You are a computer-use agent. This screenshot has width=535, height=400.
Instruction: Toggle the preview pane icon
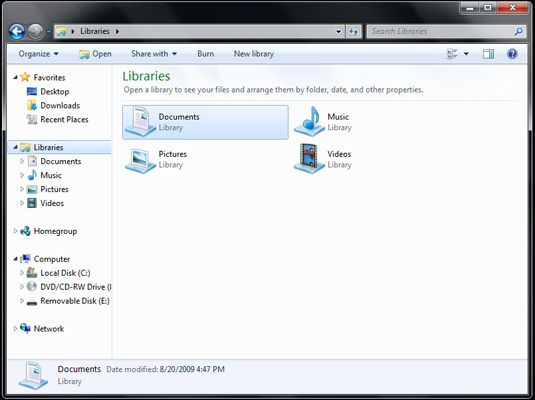(488, 54)
